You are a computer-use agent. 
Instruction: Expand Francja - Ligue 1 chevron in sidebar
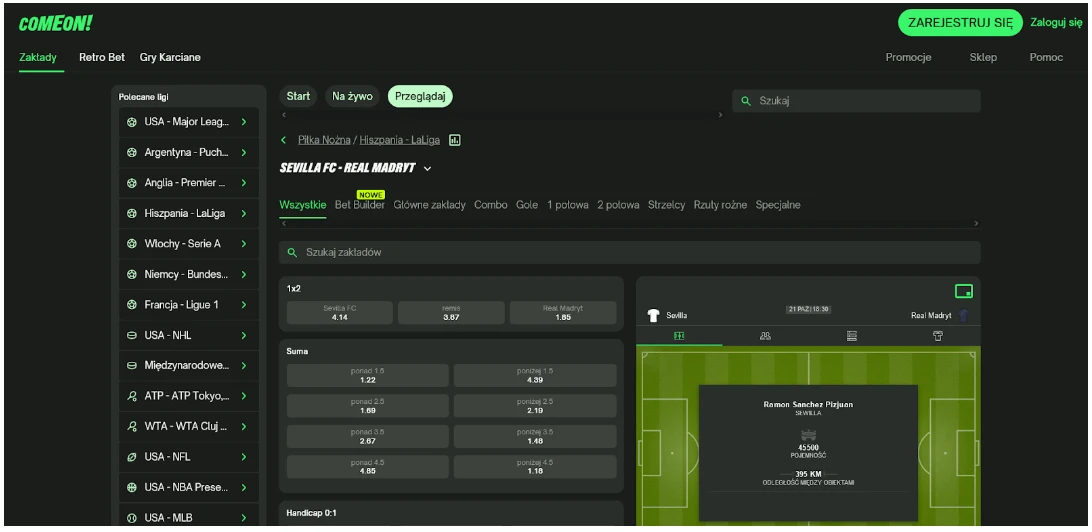pyautogui.click(x=244, y=305)
